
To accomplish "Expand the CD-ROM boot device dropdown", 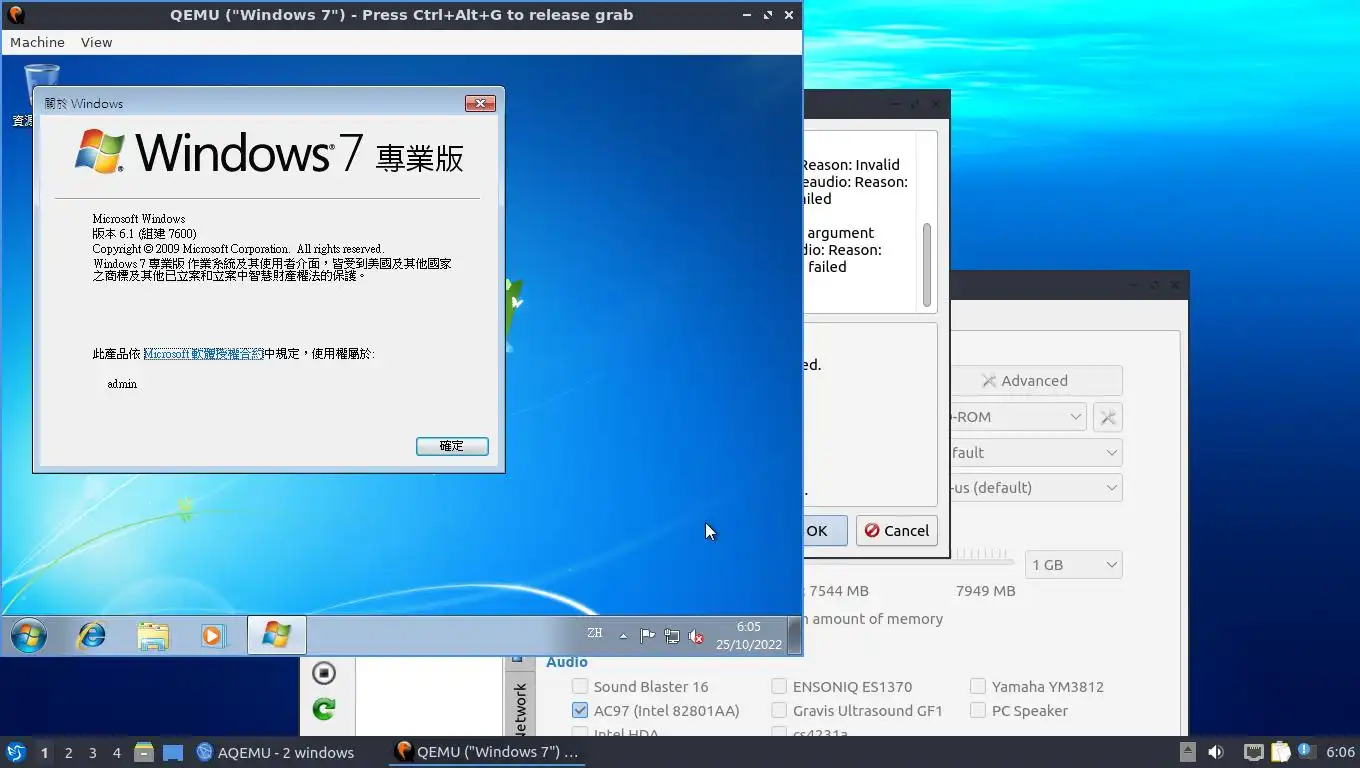I will [1017, 417].
